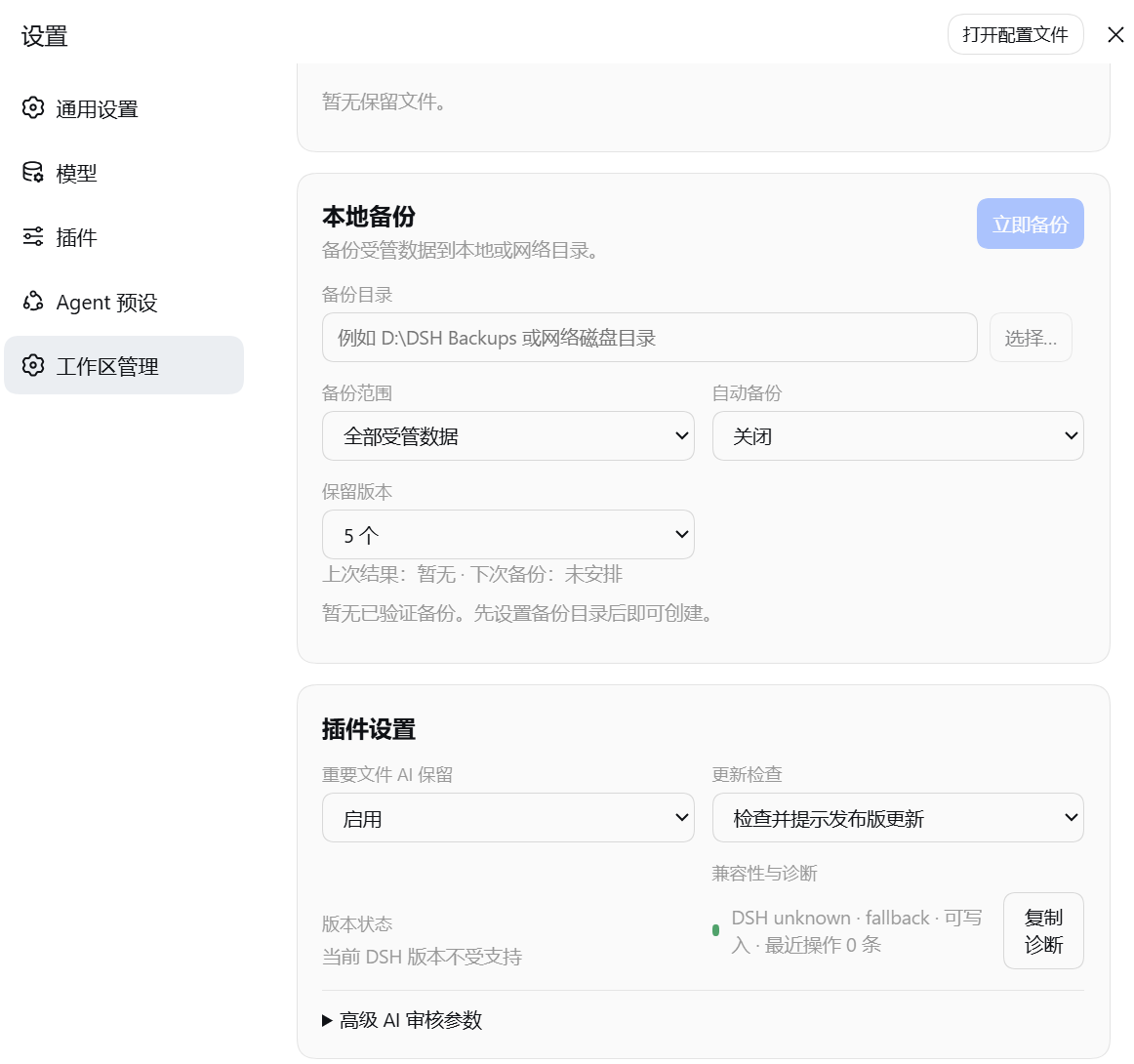Viewport: 1134px width, 1064px height.
Task: Open the 重要文件 AI 保留 dropdown
Action: click(507, 818)
